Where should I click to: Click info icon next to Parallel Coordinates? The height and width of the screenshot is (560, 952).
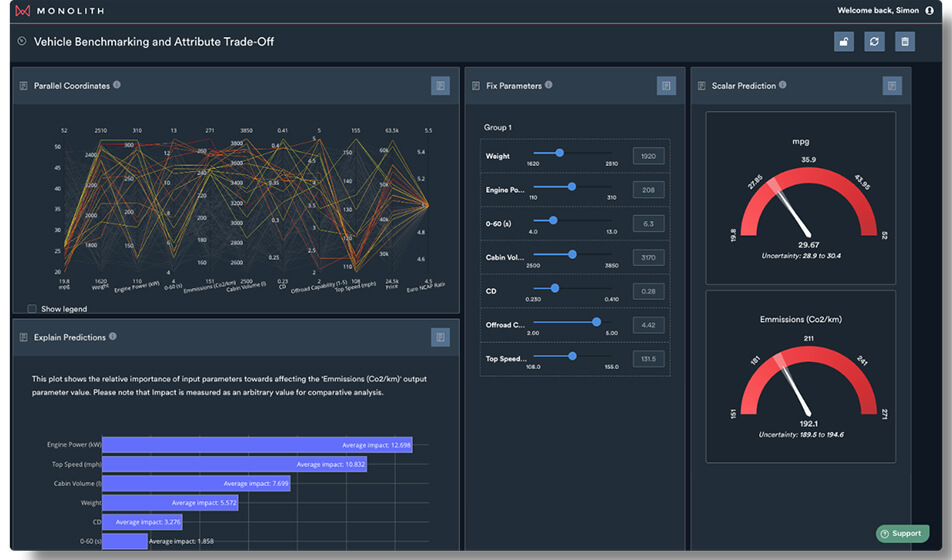click(x=117, y=85)
